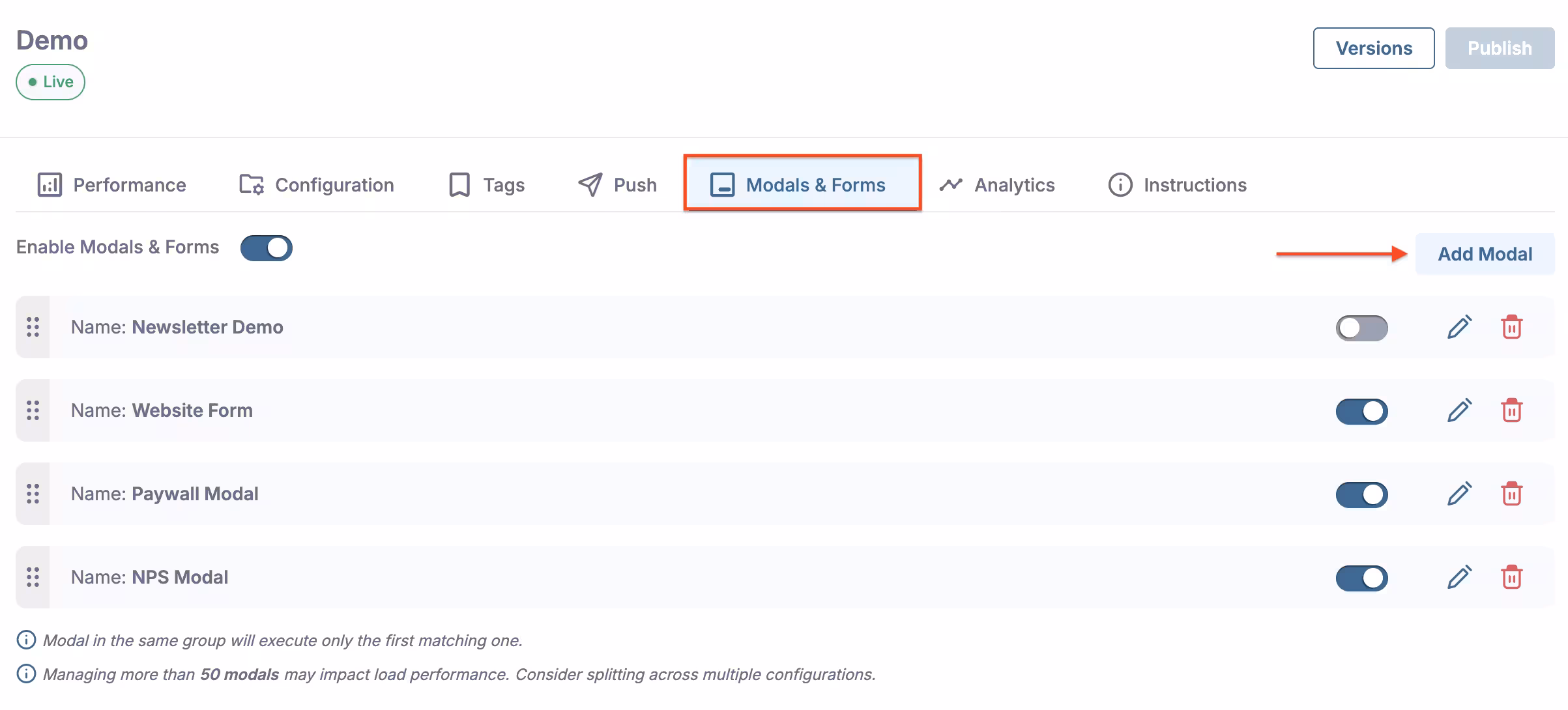The width and height of the screenshot is (1568, 710).
Task: Click the Analytics trend-line icon
Action: pyautogui.click(x=951, y=184)
